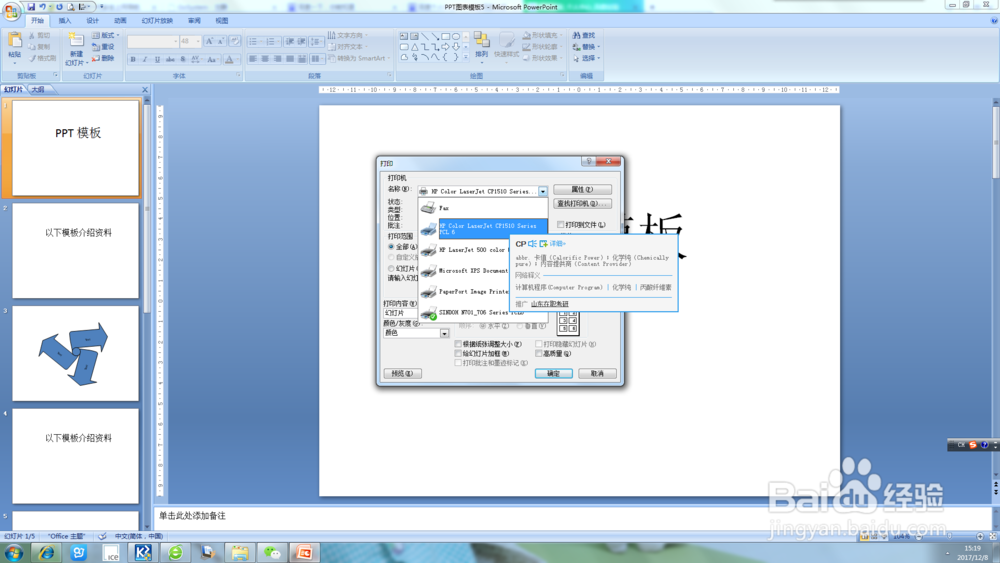Select the straight line shape
Image resolution: width=1000 pixels, height=563 pixels.
coord(425,36)
